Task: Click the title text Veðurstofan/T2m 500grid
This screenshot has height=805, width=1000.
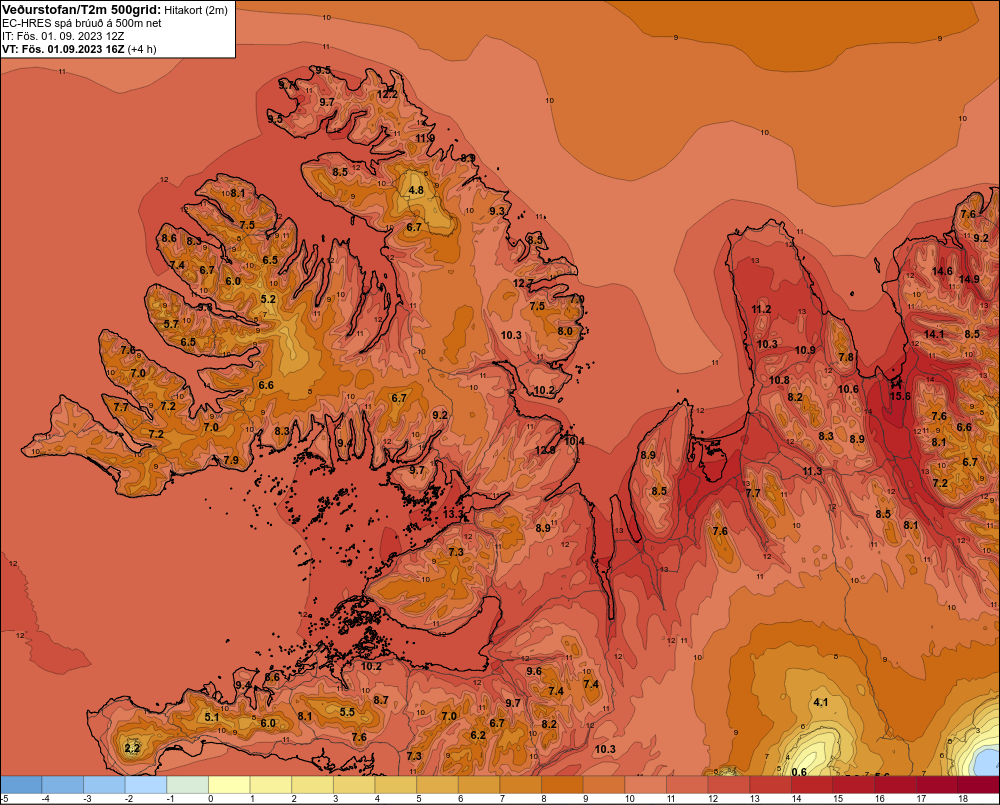Action: pyautogui.click(x=82, y=10)
